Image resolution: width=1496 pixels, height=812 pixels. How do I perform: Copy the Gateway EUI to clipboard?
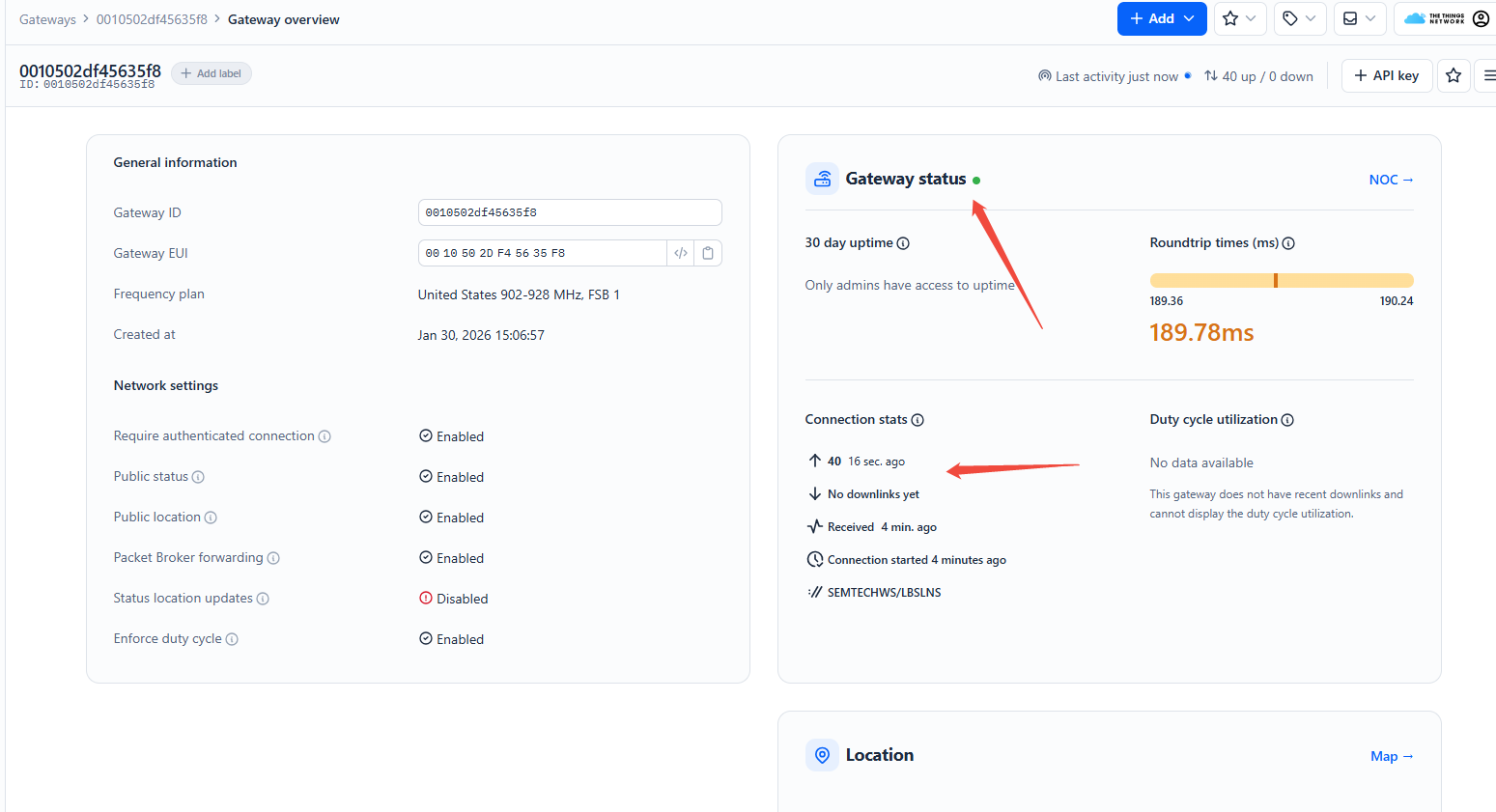(708, 253)
